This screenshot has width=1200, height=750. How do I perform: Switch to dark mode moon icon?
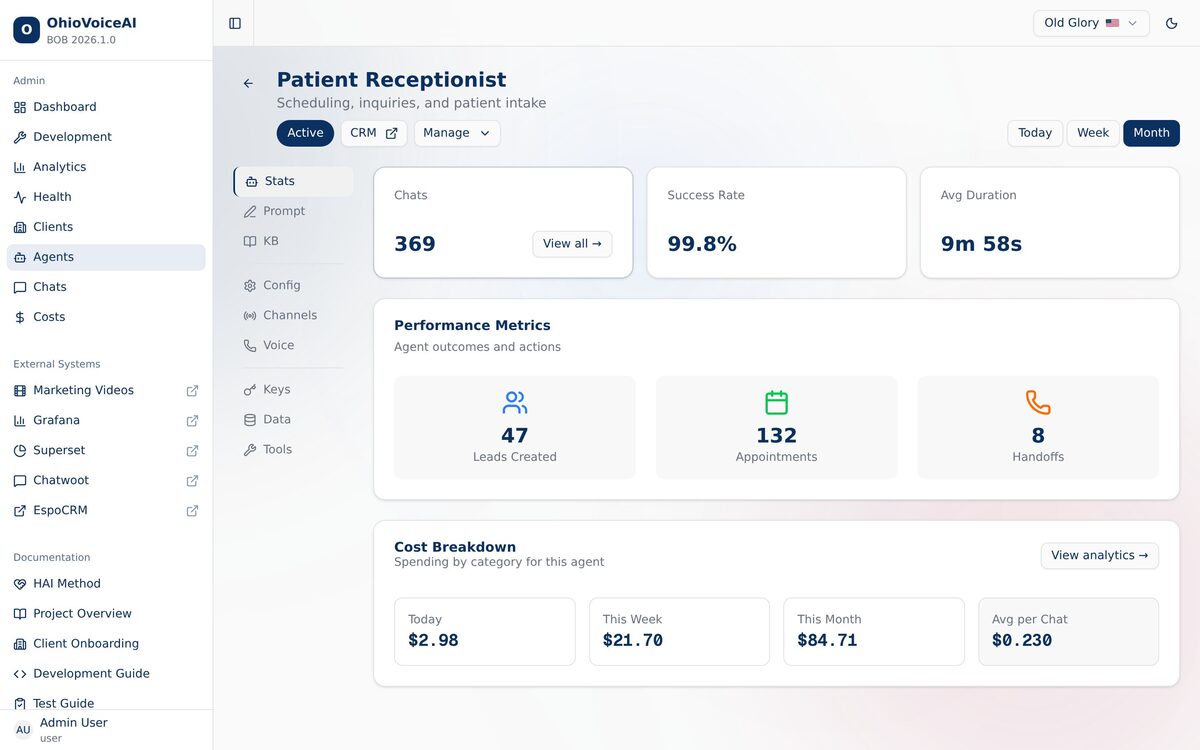(x=1172, y=23)
